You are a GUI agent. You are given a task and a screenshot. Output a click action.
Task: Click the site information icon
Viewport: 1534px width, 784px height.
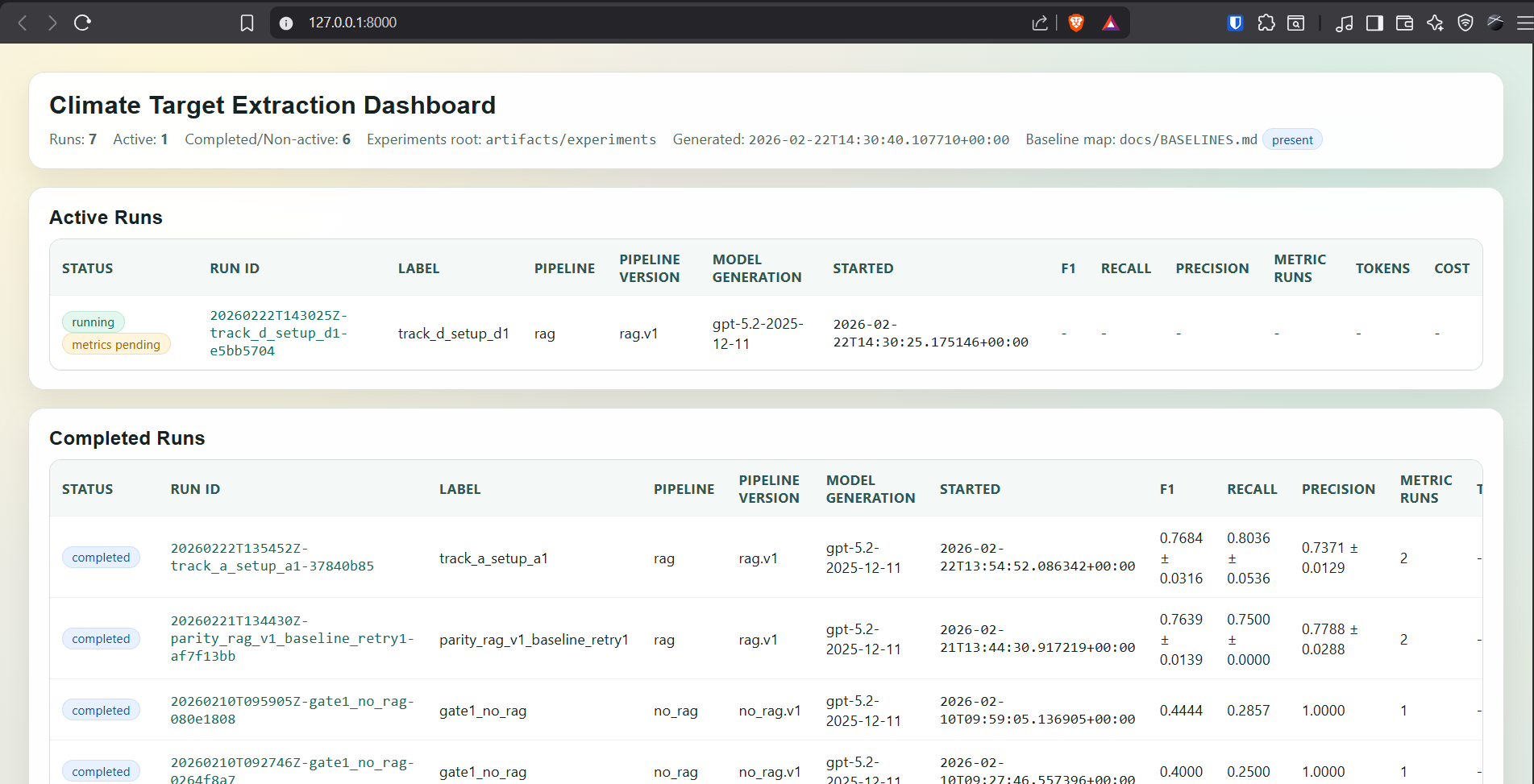286,23
